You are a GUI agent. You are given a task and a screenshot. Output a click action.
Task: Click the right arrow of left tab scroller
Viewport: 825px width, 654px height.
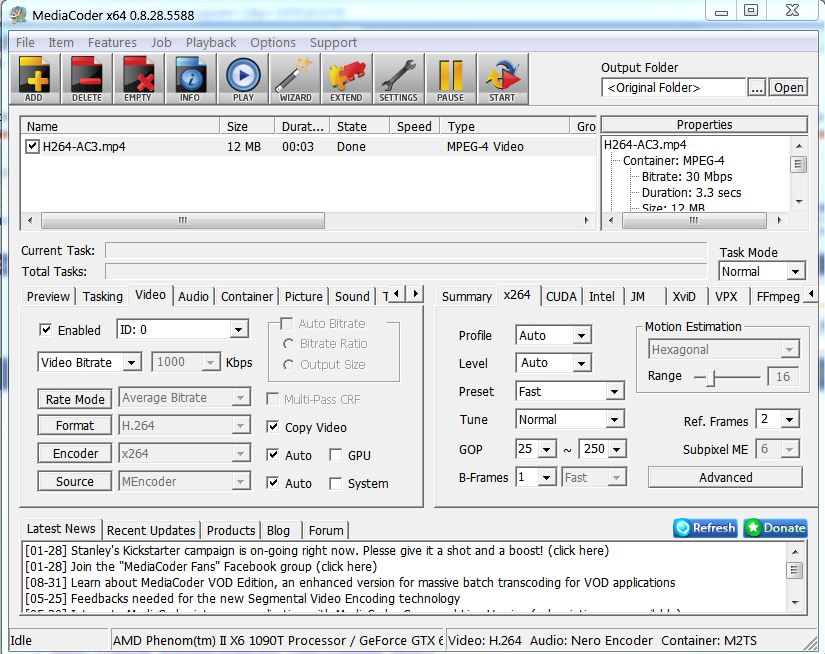pyautogui.click(x=415, y=294)
